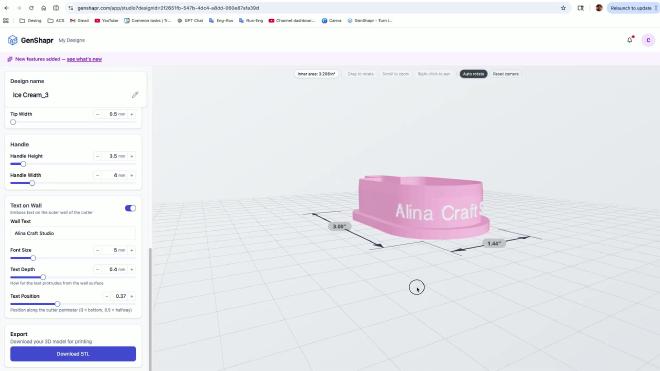Image resolution: width=660 pixels, height=371 pixels.
Task: Go back in browser
Action: tap(6, 8)
